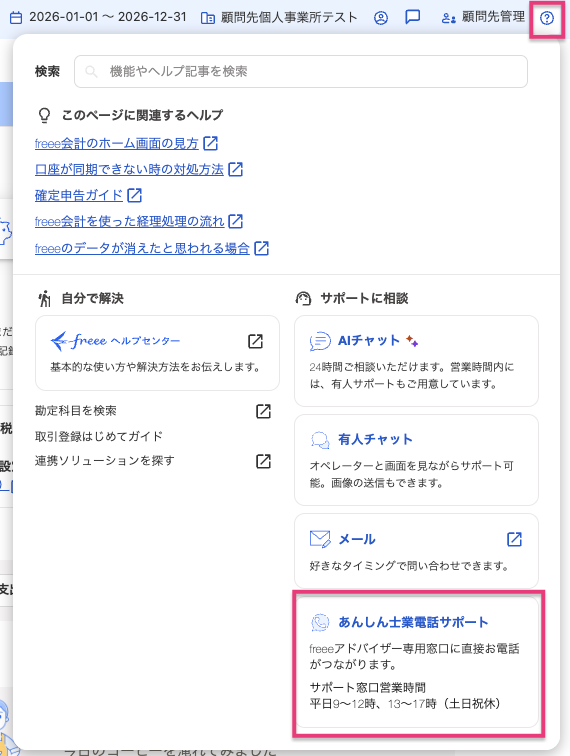Open link freee会計を使った経理処理の流れ

point(130,221)
